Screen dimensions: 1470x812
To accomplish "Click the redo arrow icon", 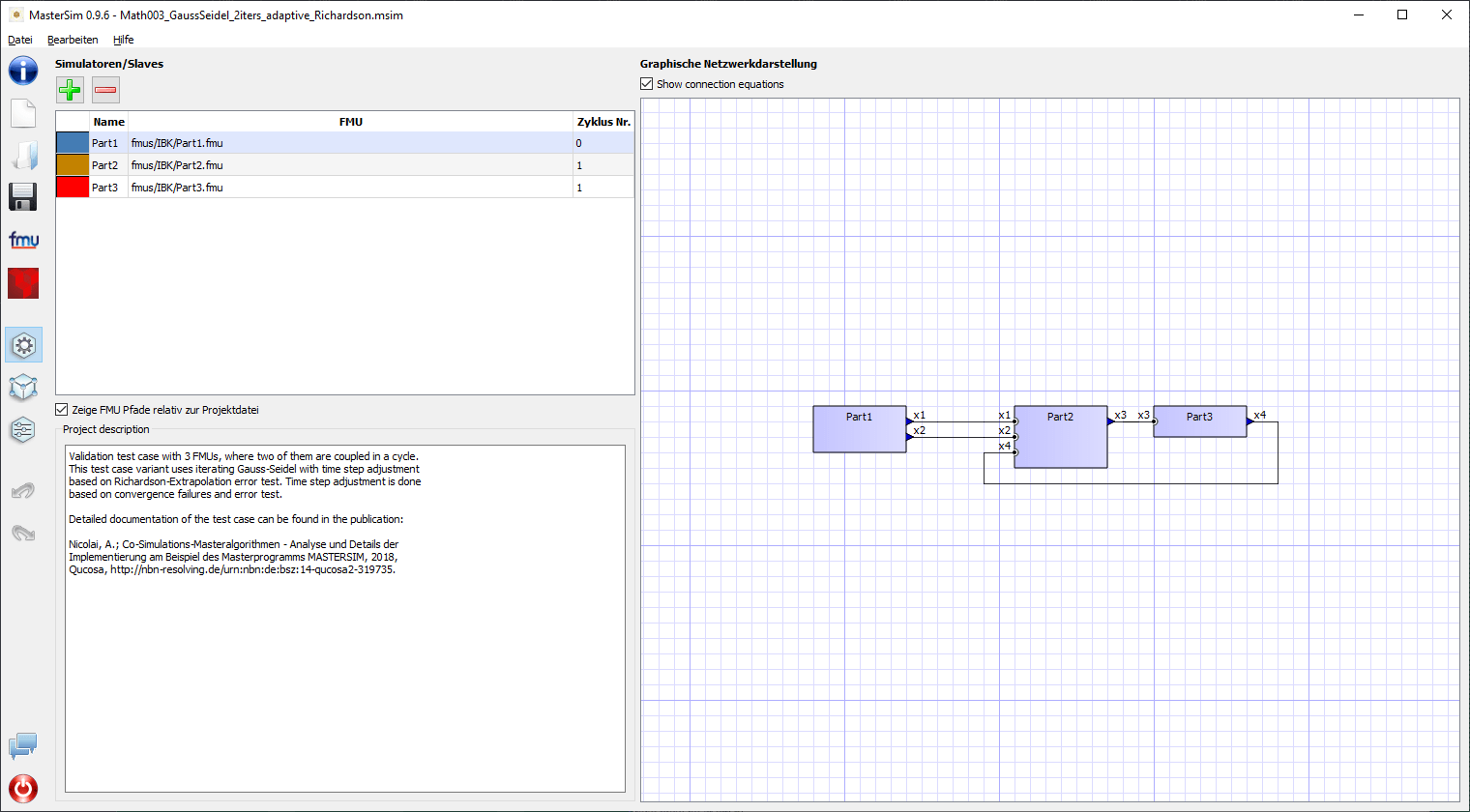I will click(x=23, y=533).
